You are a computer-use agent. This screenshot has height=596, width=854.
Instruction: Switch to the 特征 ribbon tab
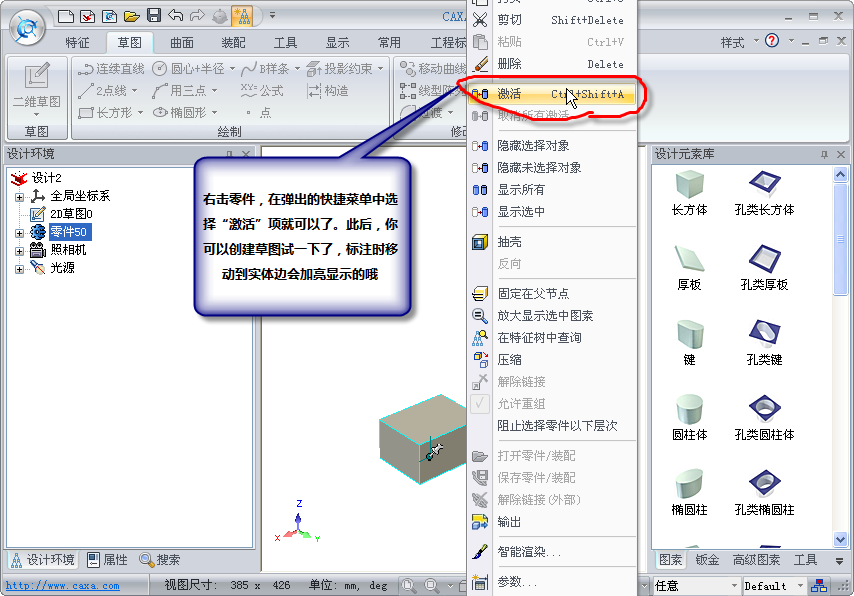77,42
